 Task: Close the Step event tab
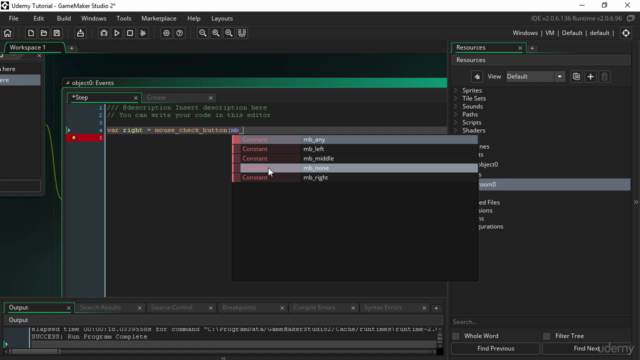click(136, 98)
